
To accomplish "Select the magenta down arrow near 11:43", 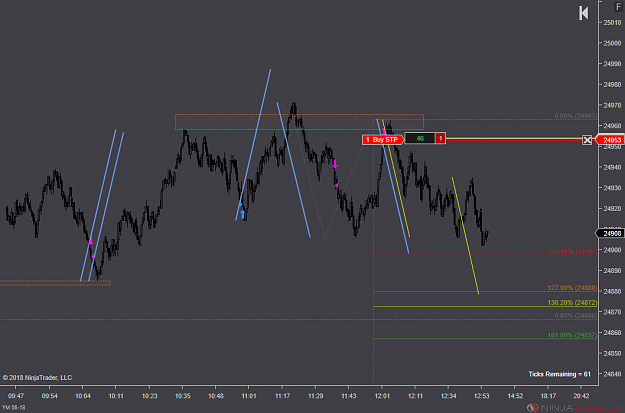I will point(335,163).
